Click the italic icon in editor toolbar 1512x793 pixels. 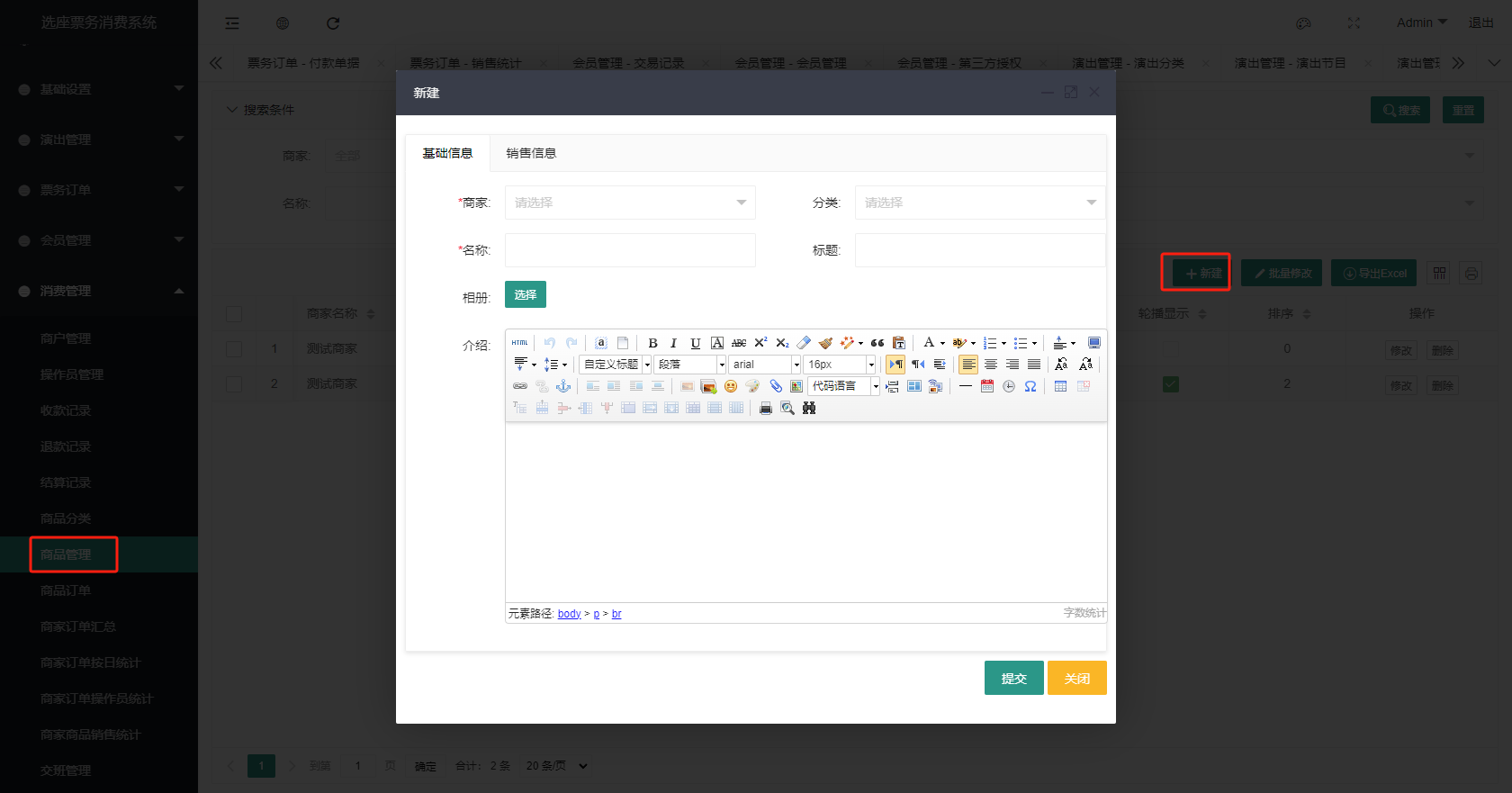click(673, 343)
